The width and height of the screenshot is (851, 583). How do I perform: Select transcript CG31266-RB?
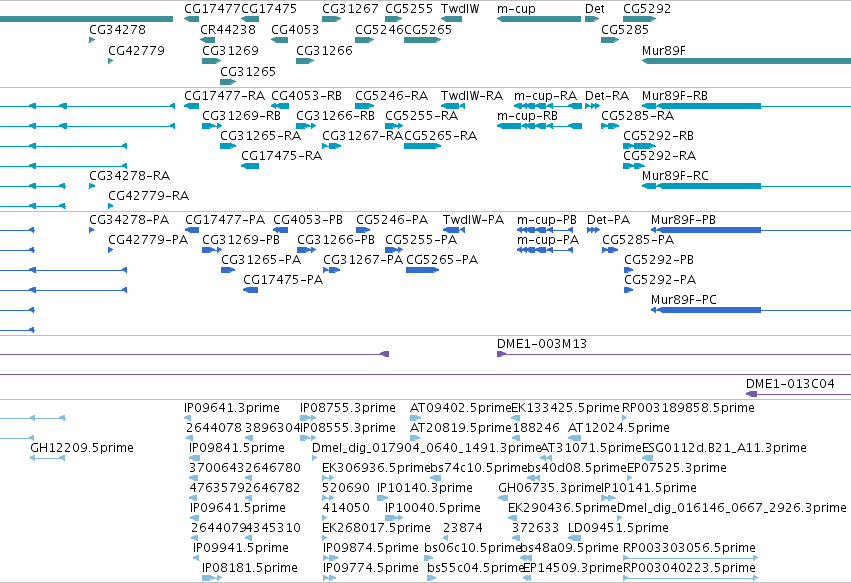click(335, 116)
